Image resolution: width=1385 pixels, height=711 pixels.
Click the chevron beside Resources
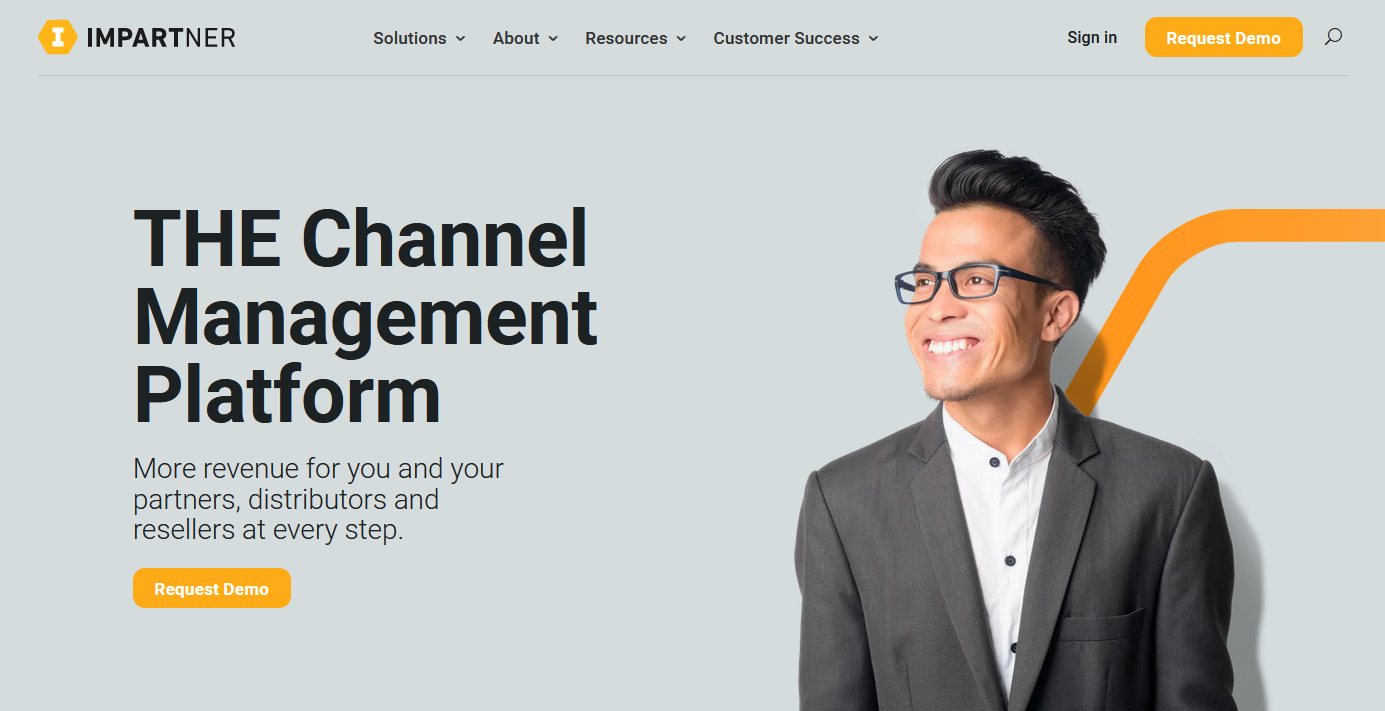681,38
